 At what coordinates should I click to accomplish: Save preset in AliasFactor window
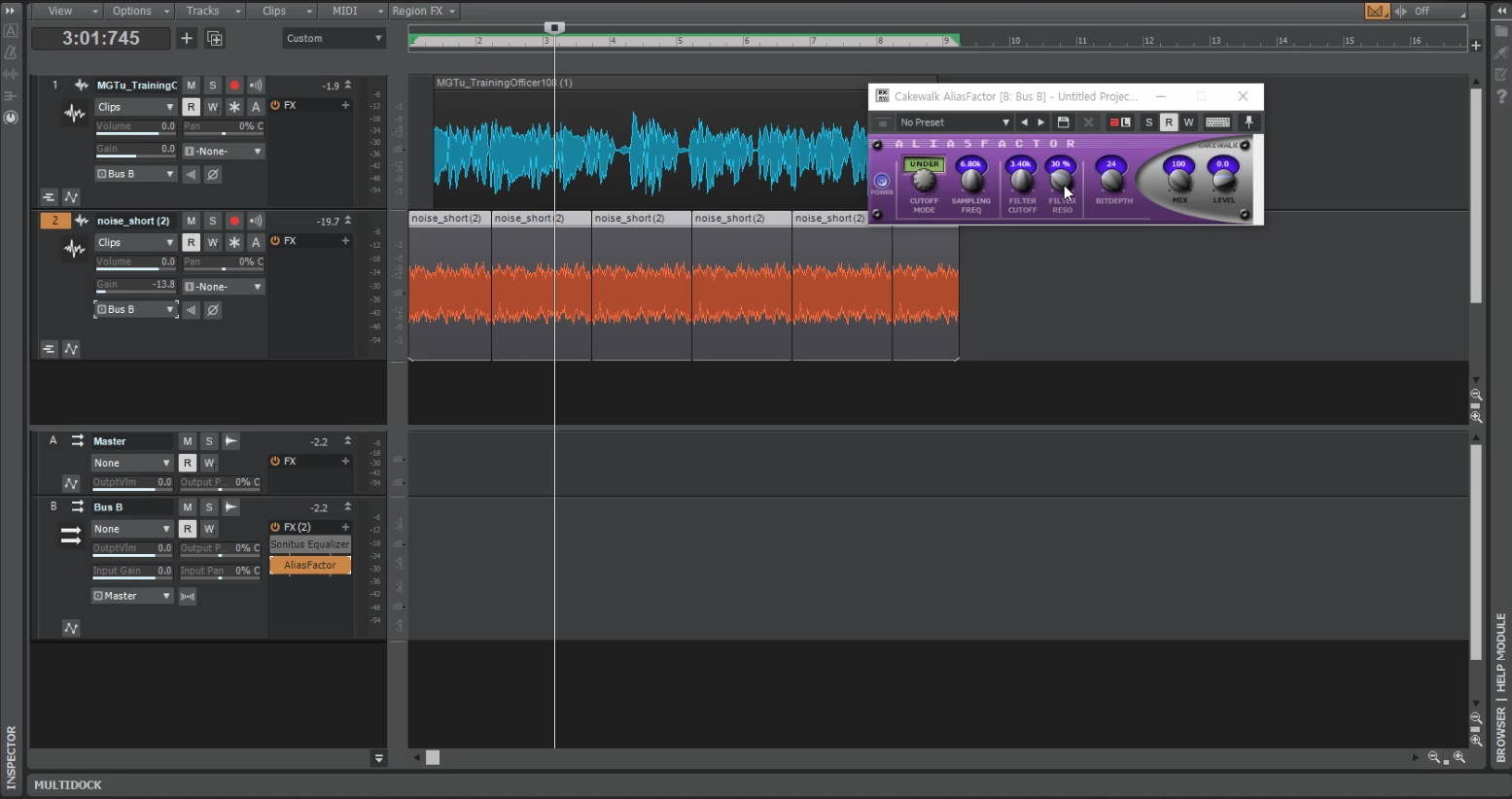click(x=1063, y=122)
